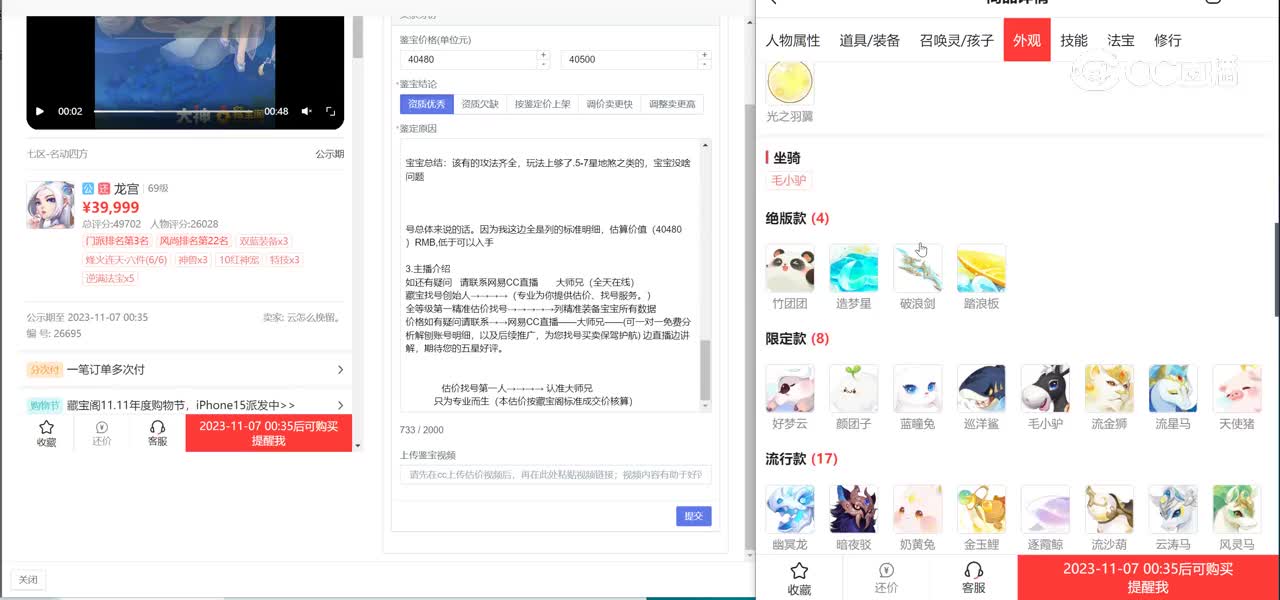Select the 破浪剑 appearance icon
The height and width of the screenshot is (600, 1280).
tap(917, 269)
